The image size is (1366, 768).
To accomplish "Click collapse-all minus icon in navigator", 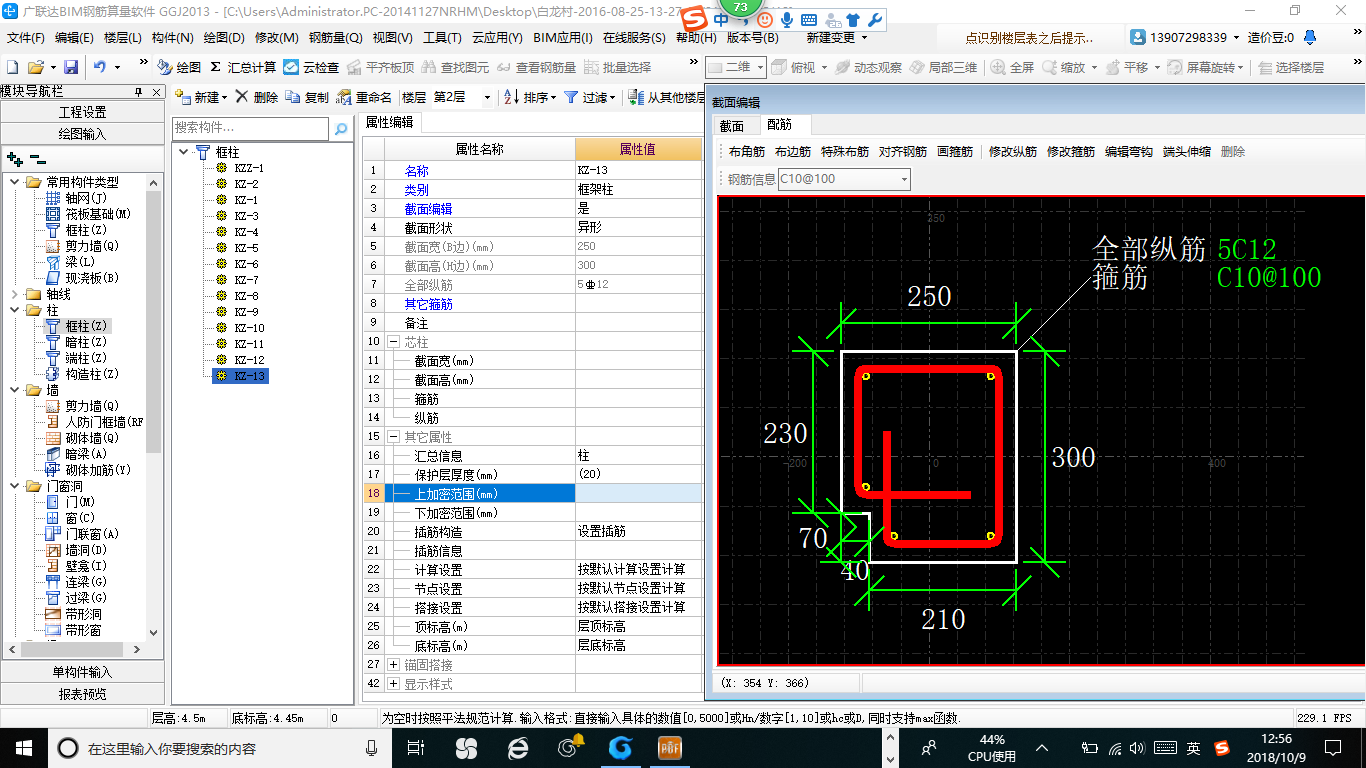I will [37, 158].
